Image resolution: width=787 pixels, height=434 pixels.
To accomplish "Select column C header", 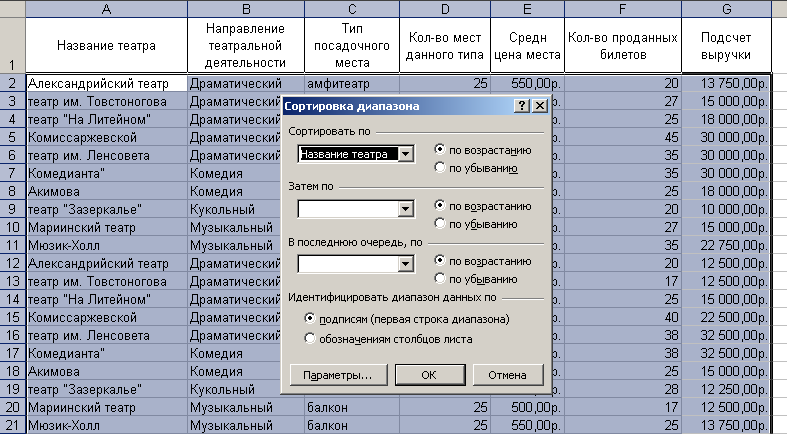I will [x=352, y=9].
